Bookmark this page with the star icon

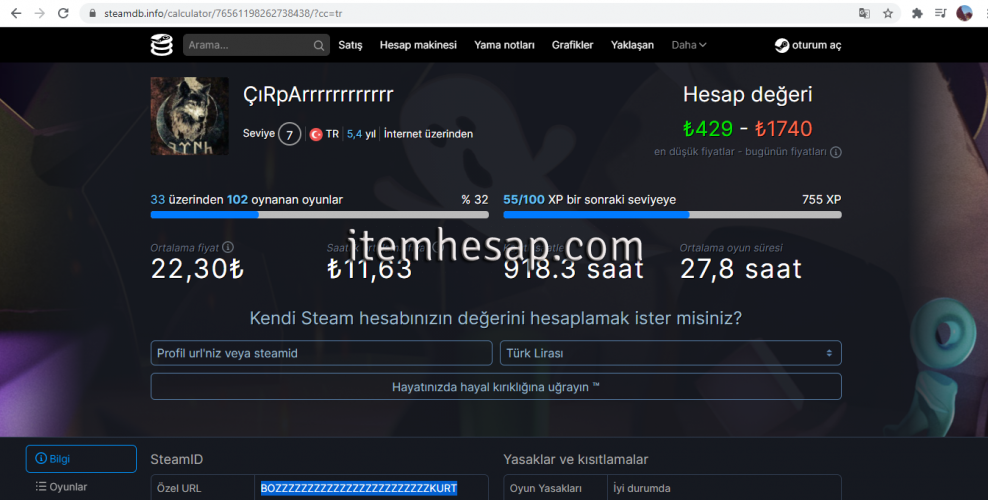(x=887, y=13)
